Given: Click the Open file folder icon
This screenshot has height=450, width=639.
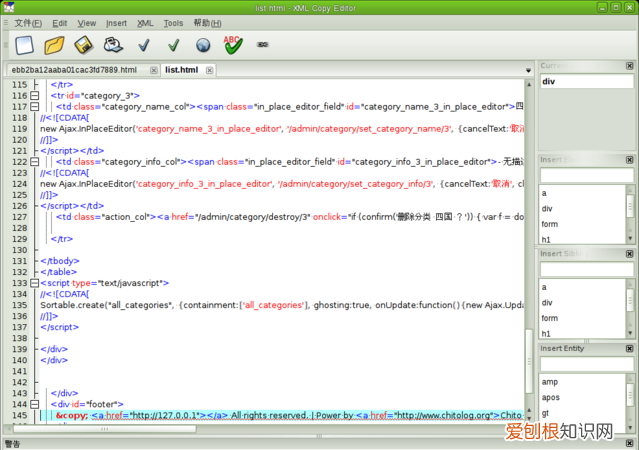Looking at the screenshot, I should coord(54,45).
